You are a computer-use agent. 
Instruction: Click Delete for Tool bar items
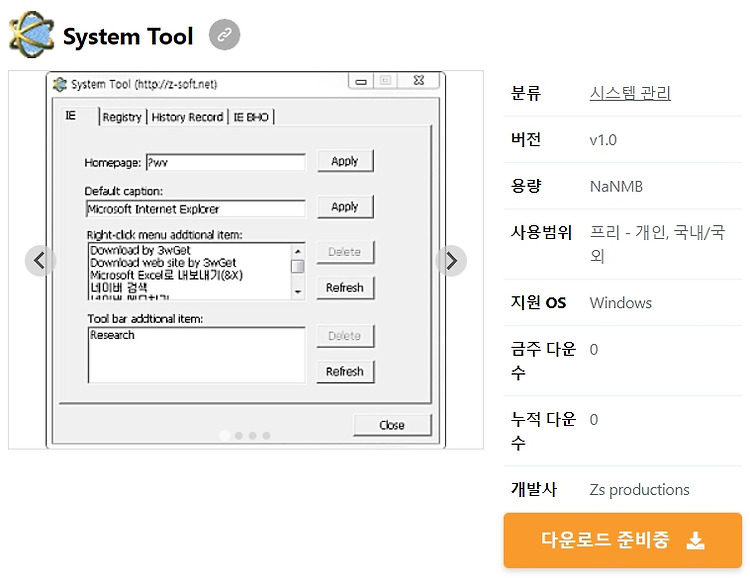(345, 336)
